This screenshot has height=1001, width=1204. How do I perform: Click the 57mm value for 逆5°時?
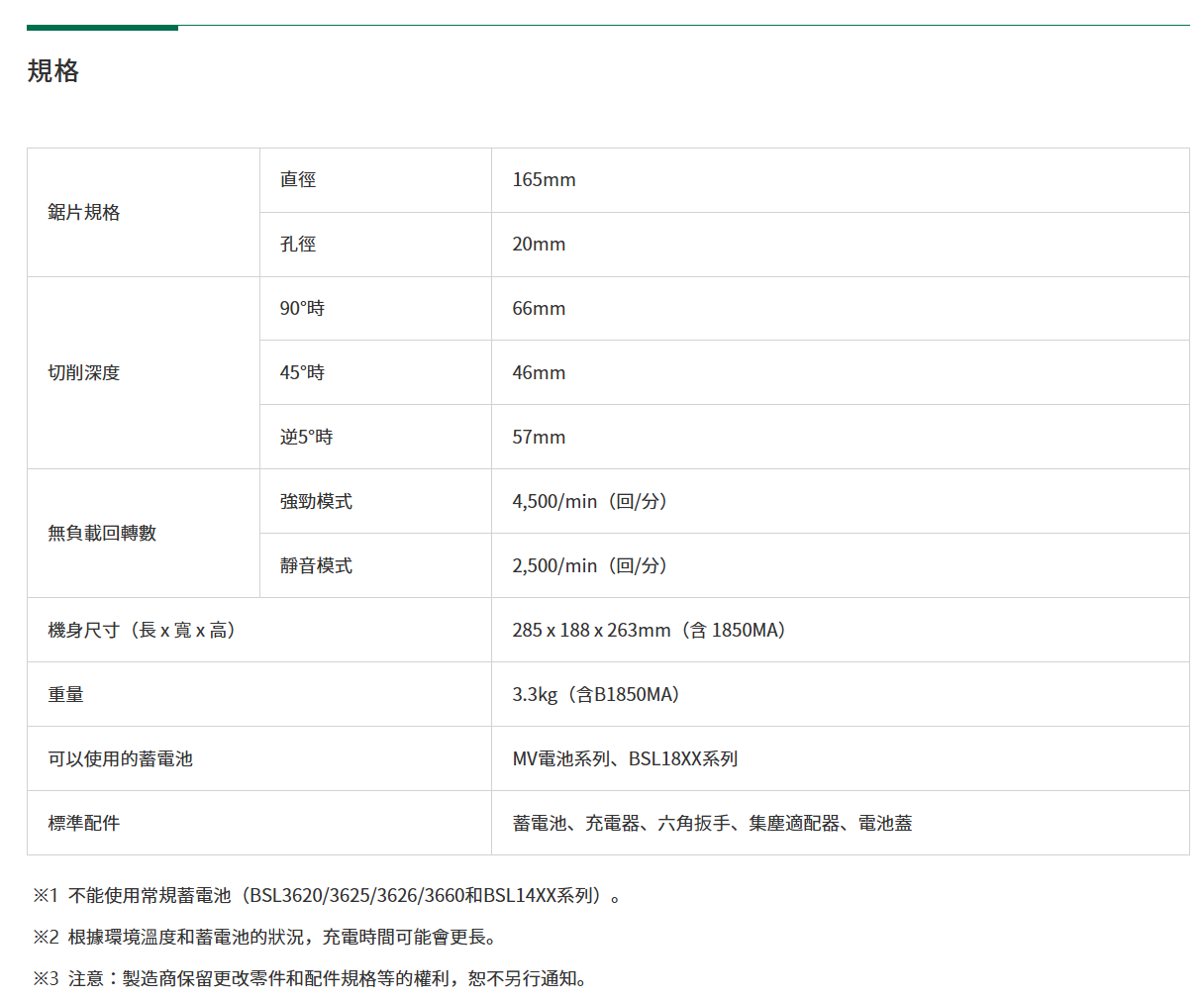[539, 438]
